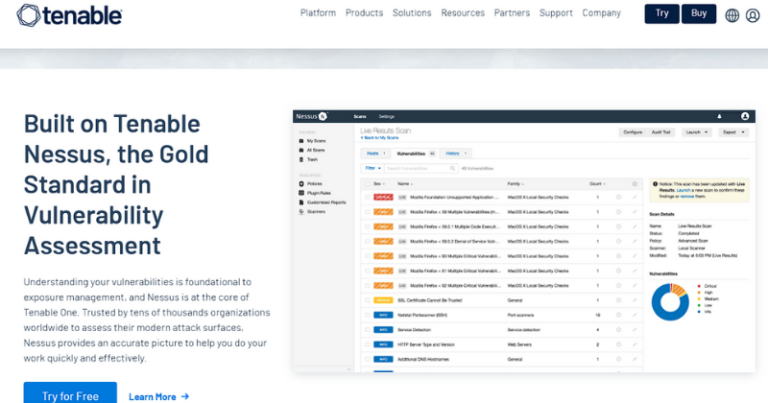This screenshot has width=768, height=403.
Task: Click the edit pencil on the Additional DNS Hostnames row
Action: click(x=634, y=359)
